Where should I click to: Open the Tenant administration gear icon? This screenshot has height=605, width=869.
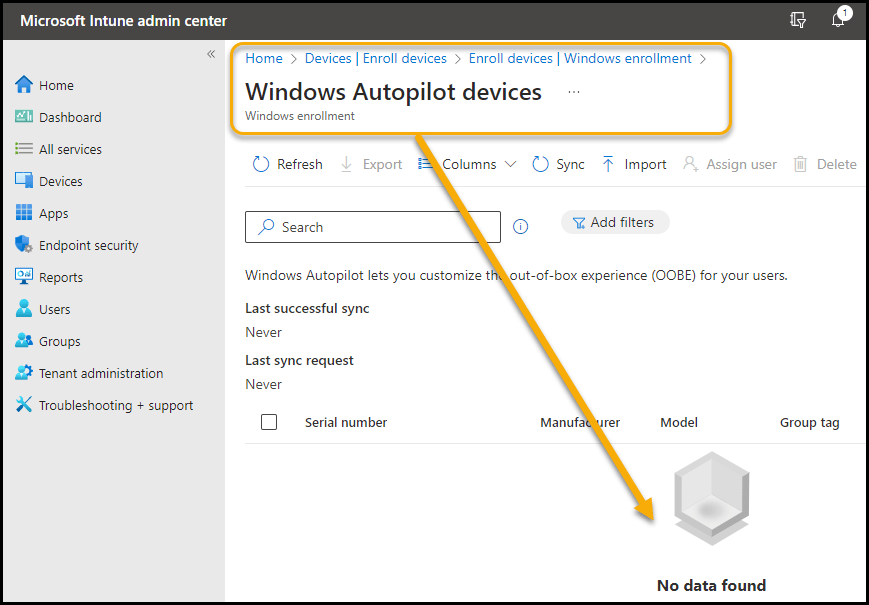[x=24, y=373]
